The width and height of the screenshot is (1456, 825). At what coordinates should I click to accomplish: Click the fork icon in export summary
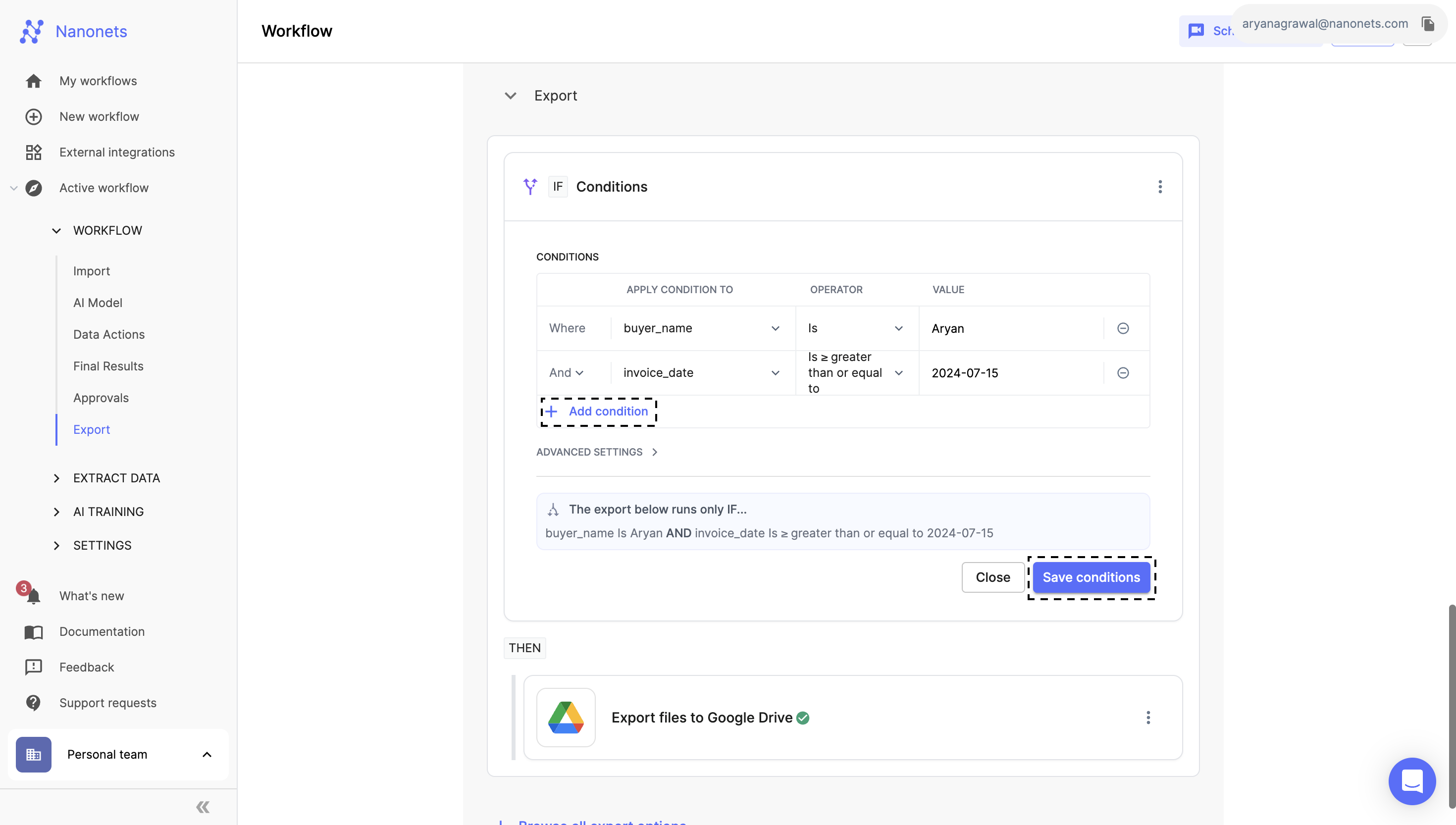tap(553, 510)
